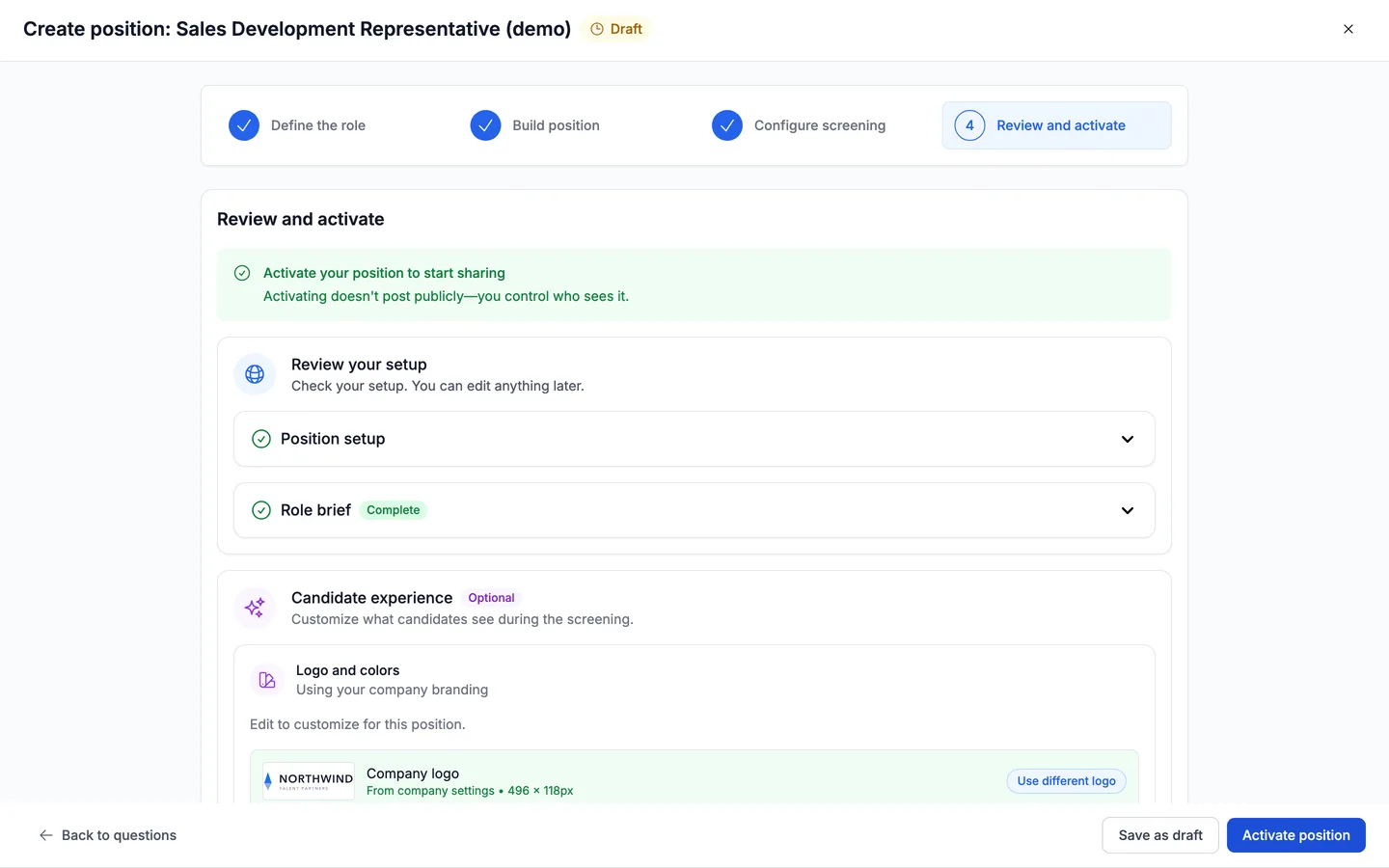Click the globe icon beside Review your setup
The width and height of the screenshot is (1389, 868).
tap(255, 374)
